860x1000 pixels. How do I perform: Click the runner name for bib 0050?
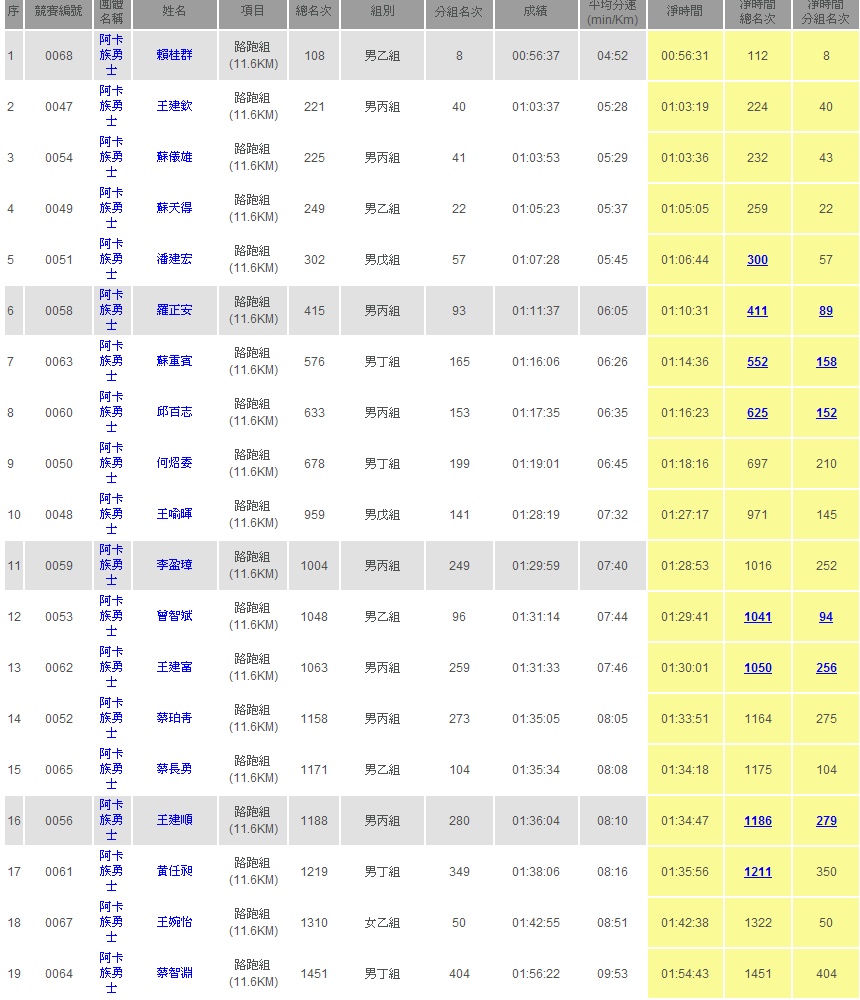[x=174, y=463]
